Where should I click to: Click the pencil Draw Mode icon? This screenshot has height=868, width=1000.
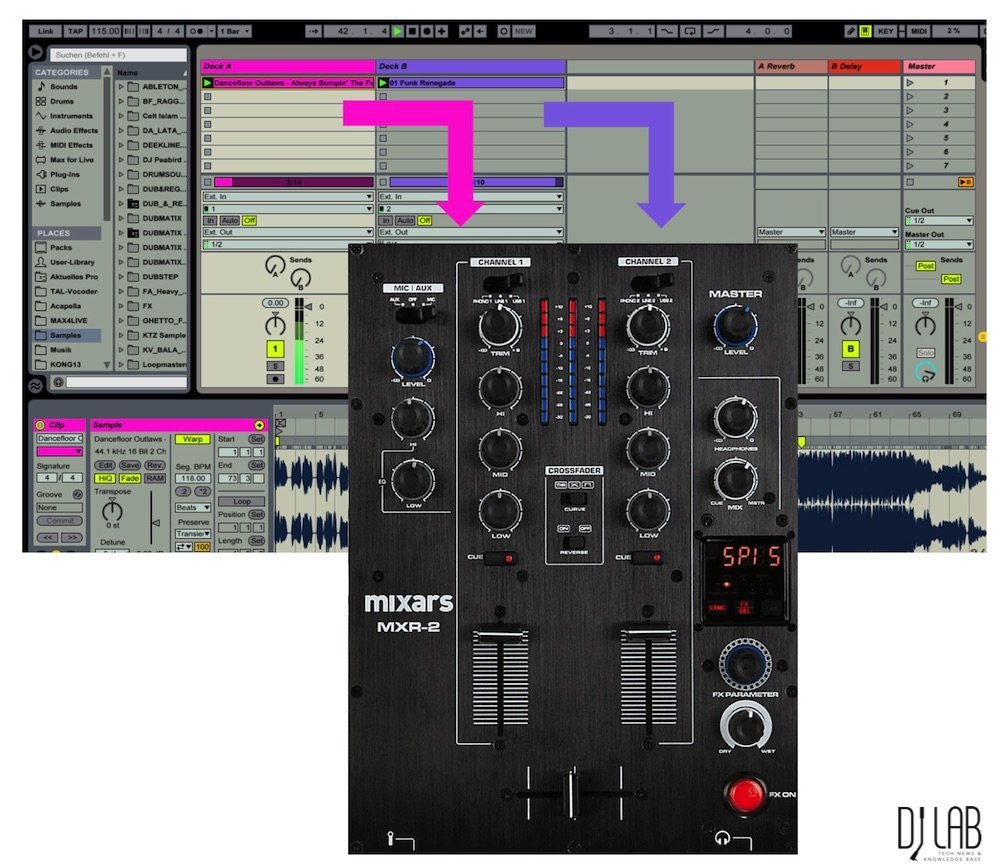click(850, 32)
